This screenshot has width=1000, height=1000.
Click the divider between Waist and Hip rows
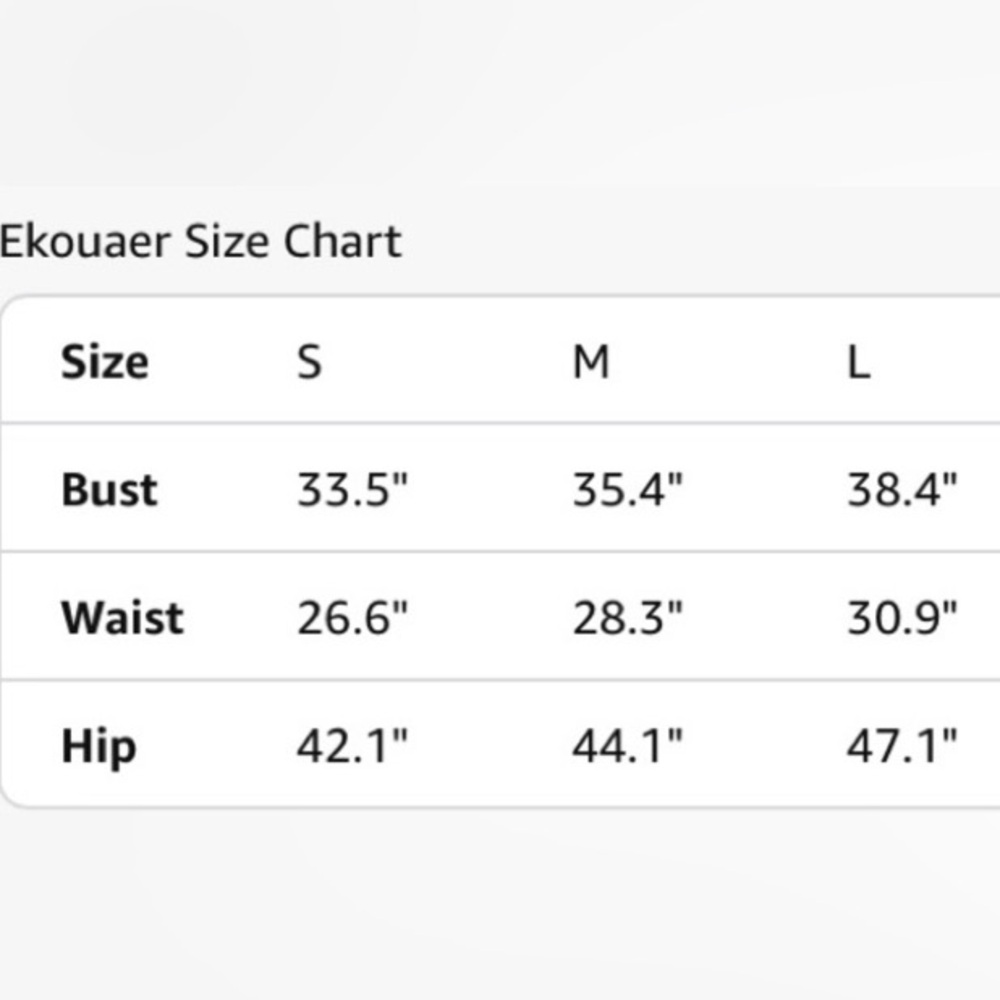500,680
